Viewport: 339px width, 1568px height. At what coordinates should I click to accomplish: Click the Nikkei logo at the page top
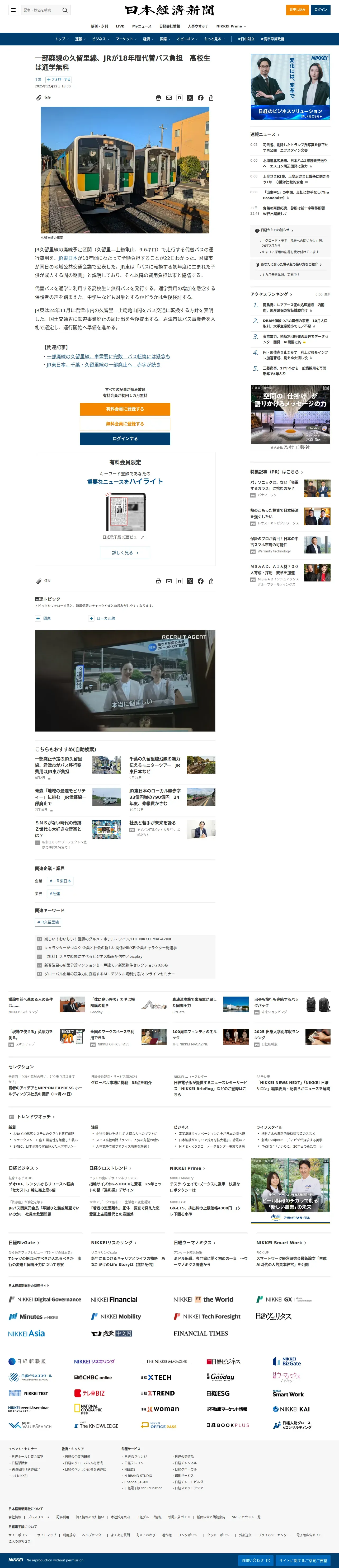[169, 10]
